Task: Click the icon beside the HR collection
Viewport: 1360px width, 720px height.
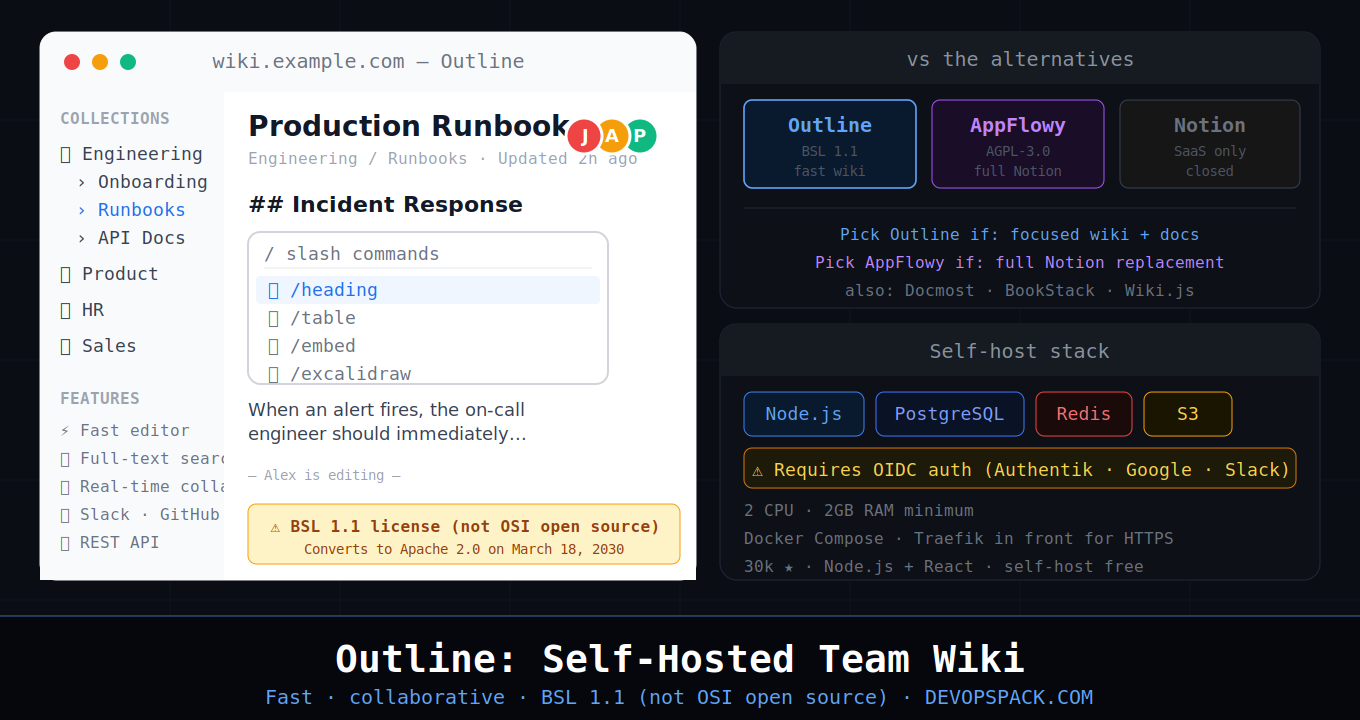Action: coord(66,310)
